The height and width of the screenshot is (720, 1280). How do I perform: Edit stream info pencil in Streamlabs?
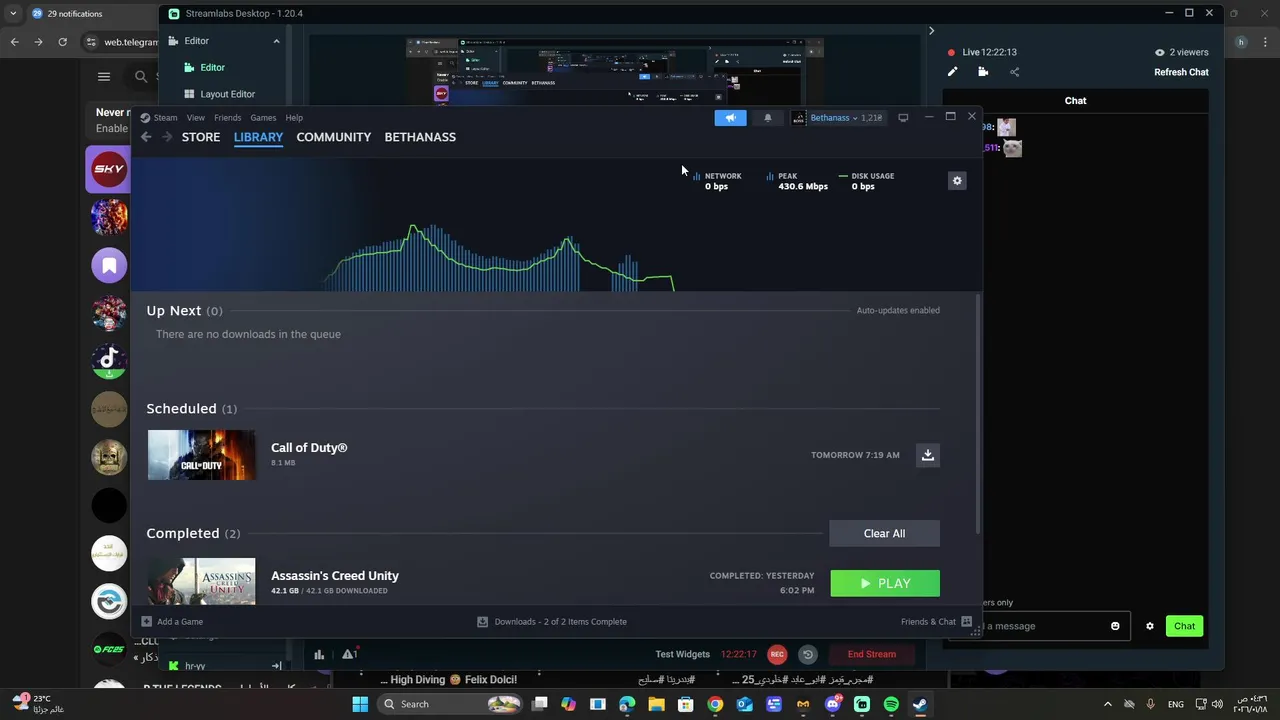pos(952,72)
